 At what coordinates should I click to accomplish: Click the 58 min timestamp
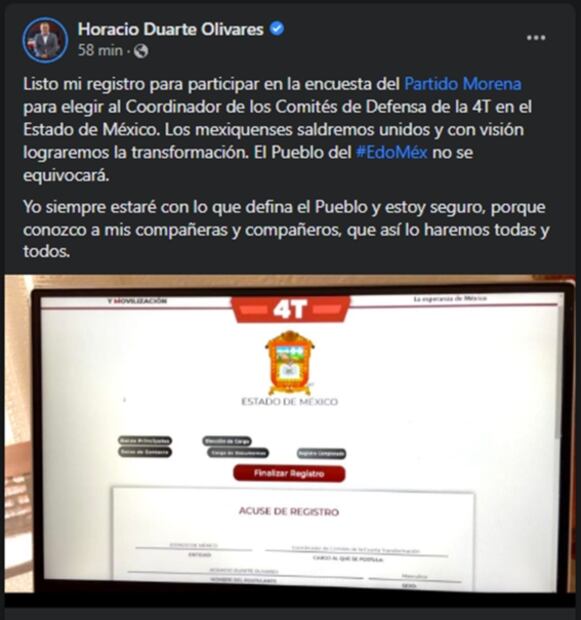point(100,51)
